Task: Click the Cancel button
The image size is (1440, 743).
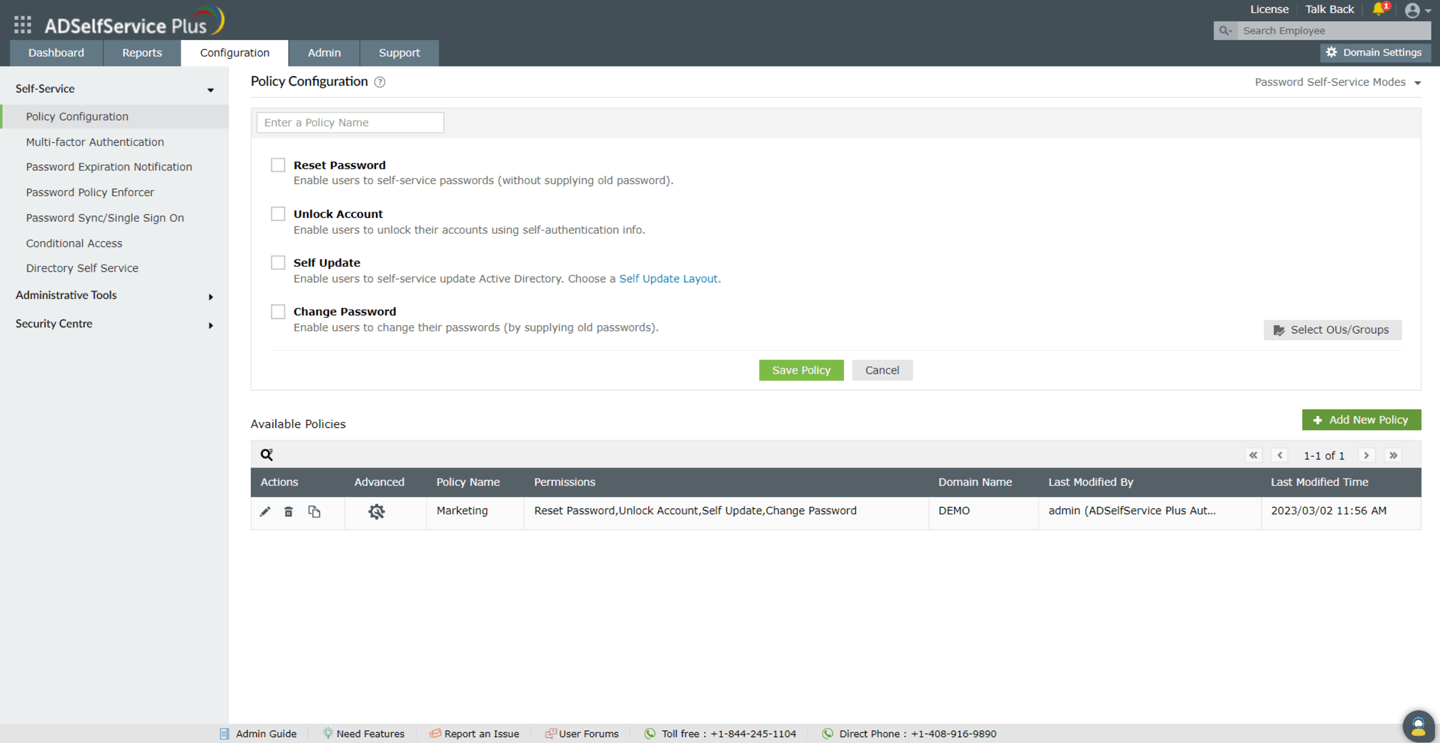Action: pos(882,370)
